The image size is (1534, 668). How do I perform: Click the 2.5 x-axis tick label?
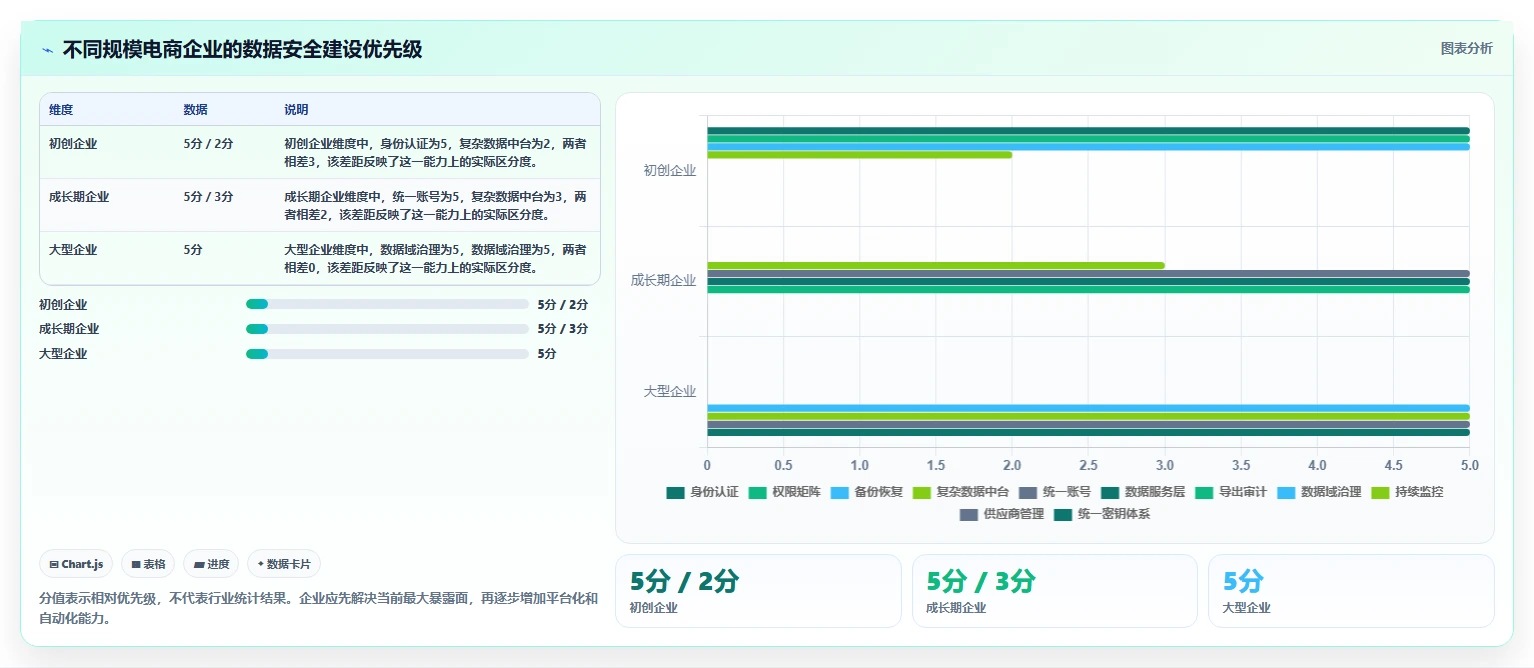(1088, 466)
